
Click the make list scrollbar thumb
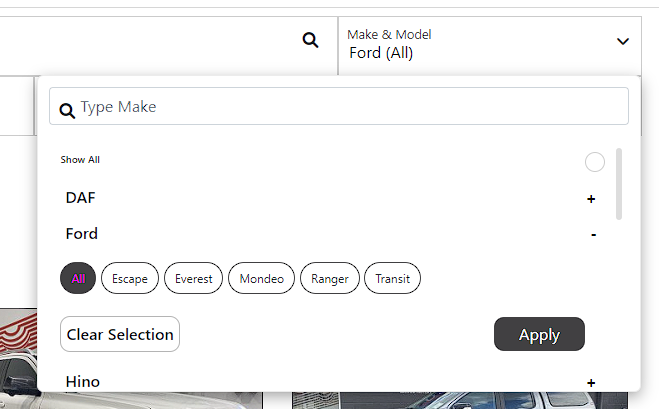[619, 184]
